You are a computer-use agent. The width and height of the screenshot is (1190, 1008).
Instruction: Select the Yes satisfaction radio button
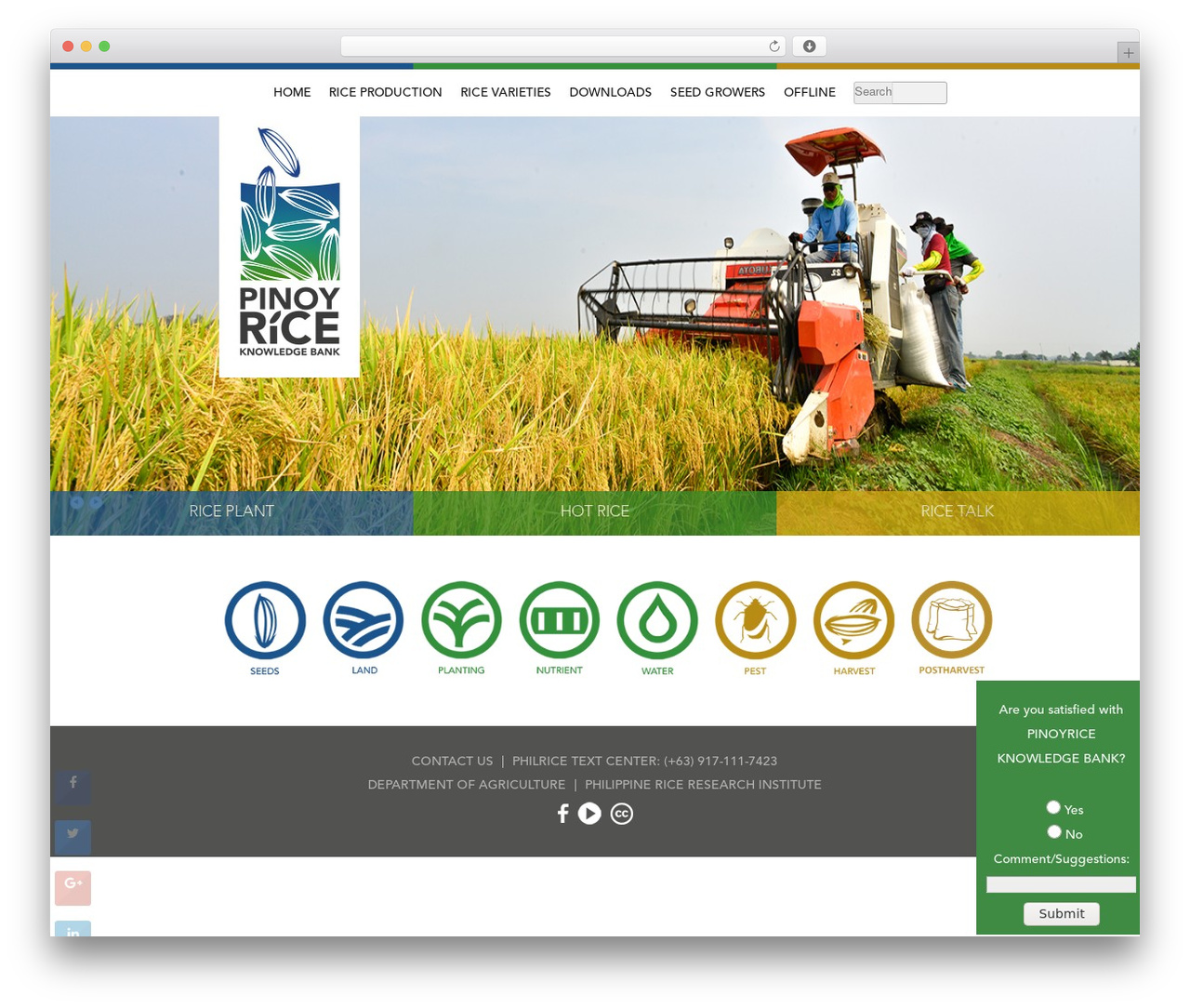click(x=1053, y=807)
